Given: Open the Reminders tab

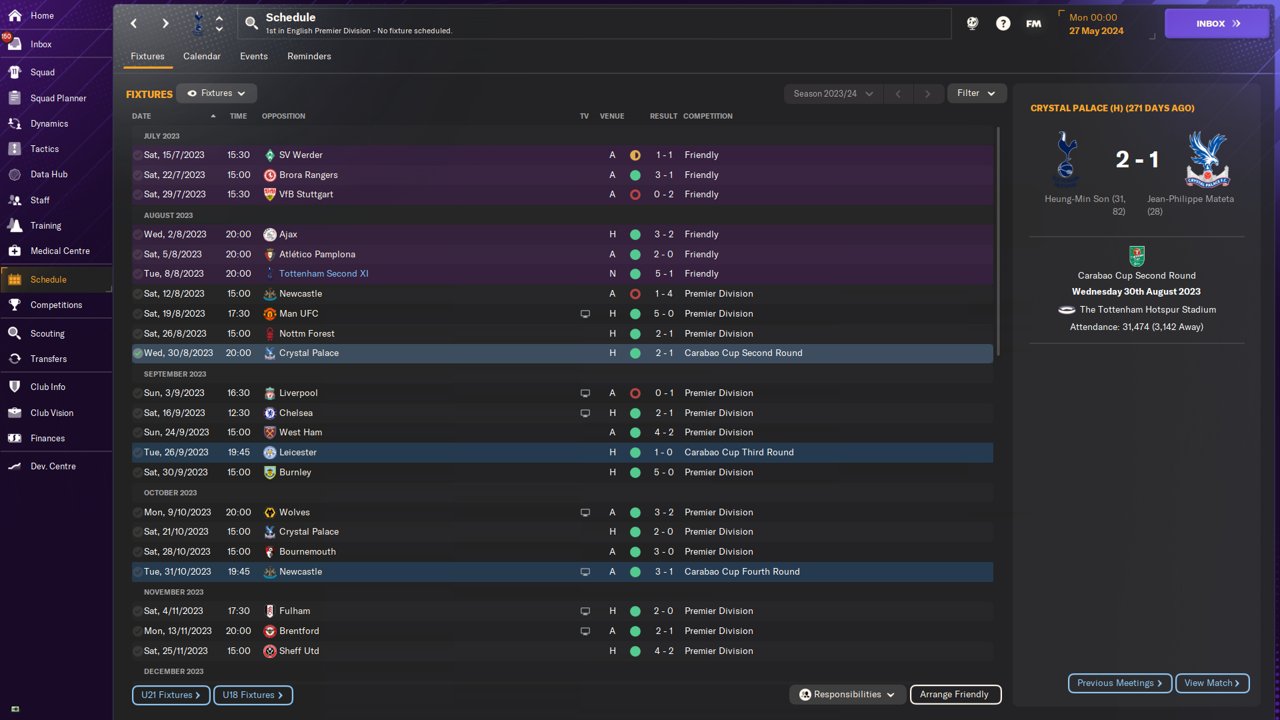Looking at the screenshot, I should [x=309, y=56].
